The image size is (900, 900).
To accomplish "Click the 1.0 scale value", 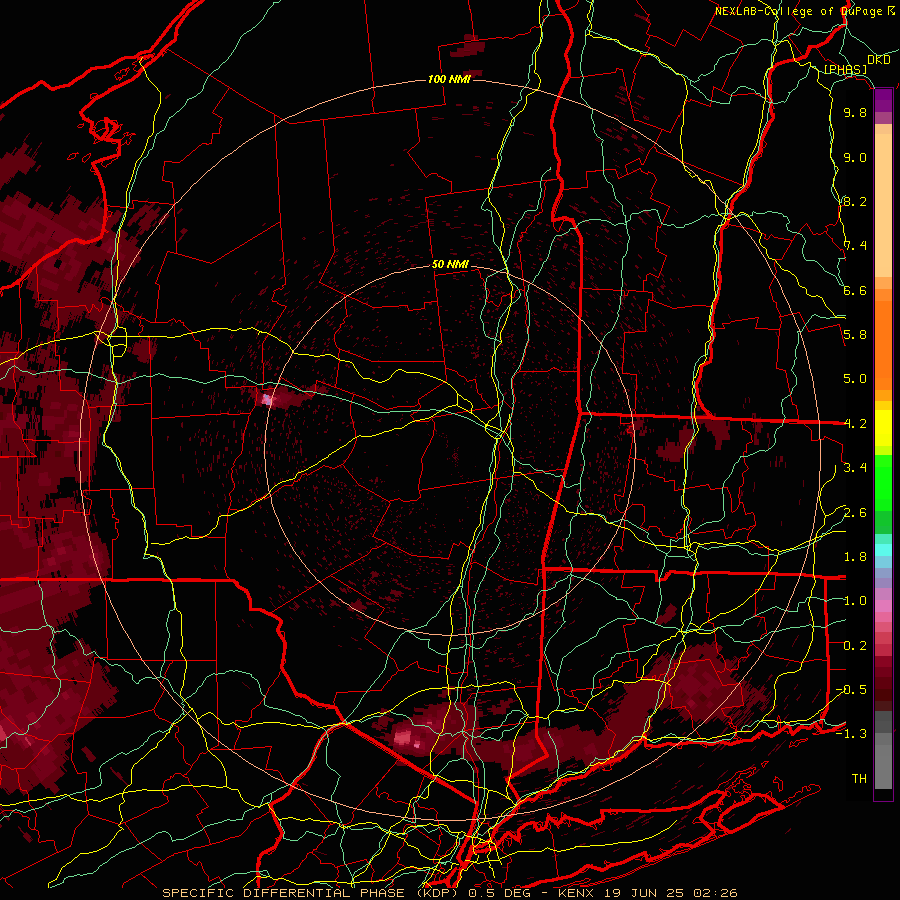I will [855, 602].
